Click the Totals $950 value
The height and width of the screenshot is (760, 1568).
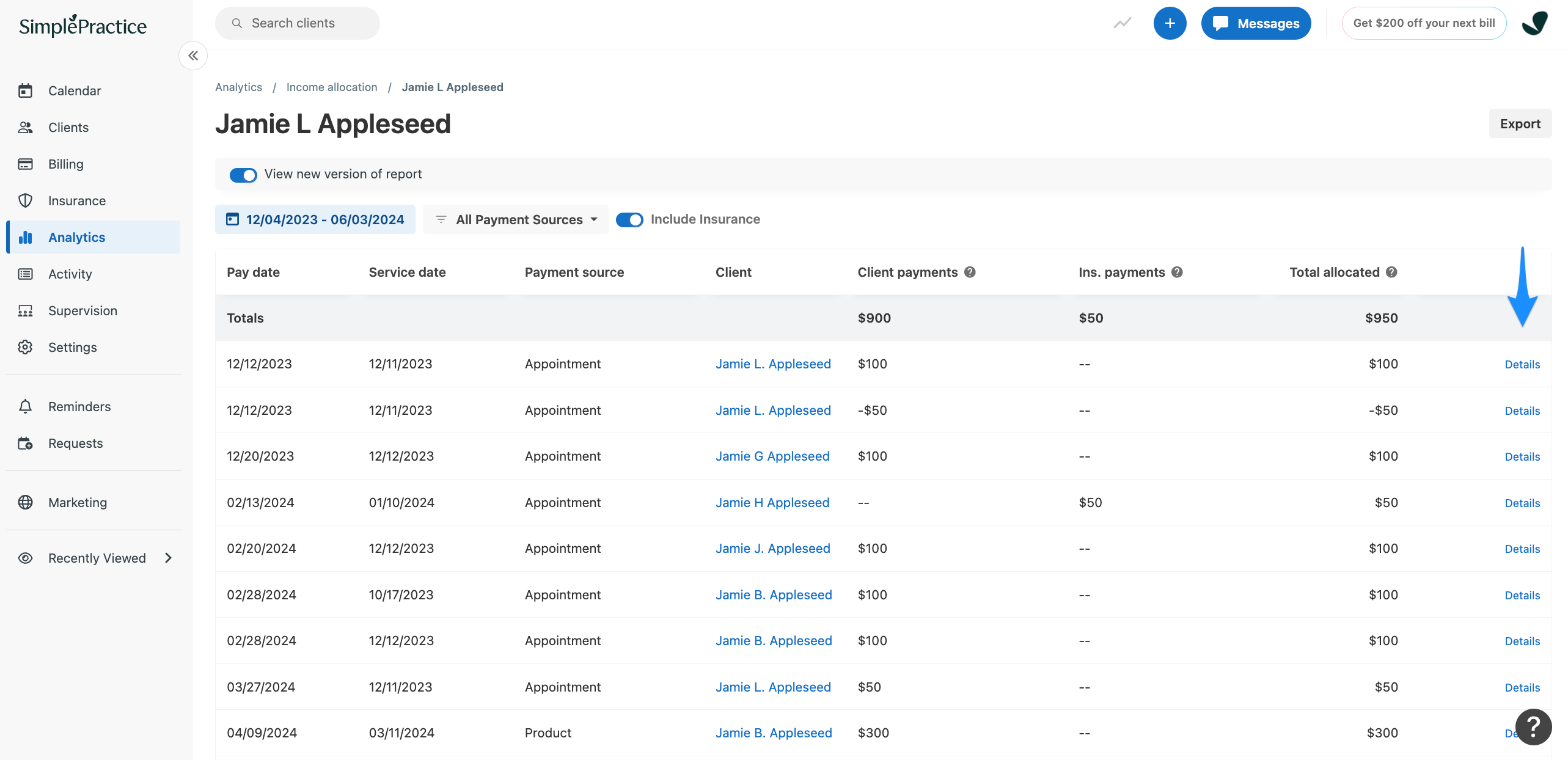point(1381,318)
